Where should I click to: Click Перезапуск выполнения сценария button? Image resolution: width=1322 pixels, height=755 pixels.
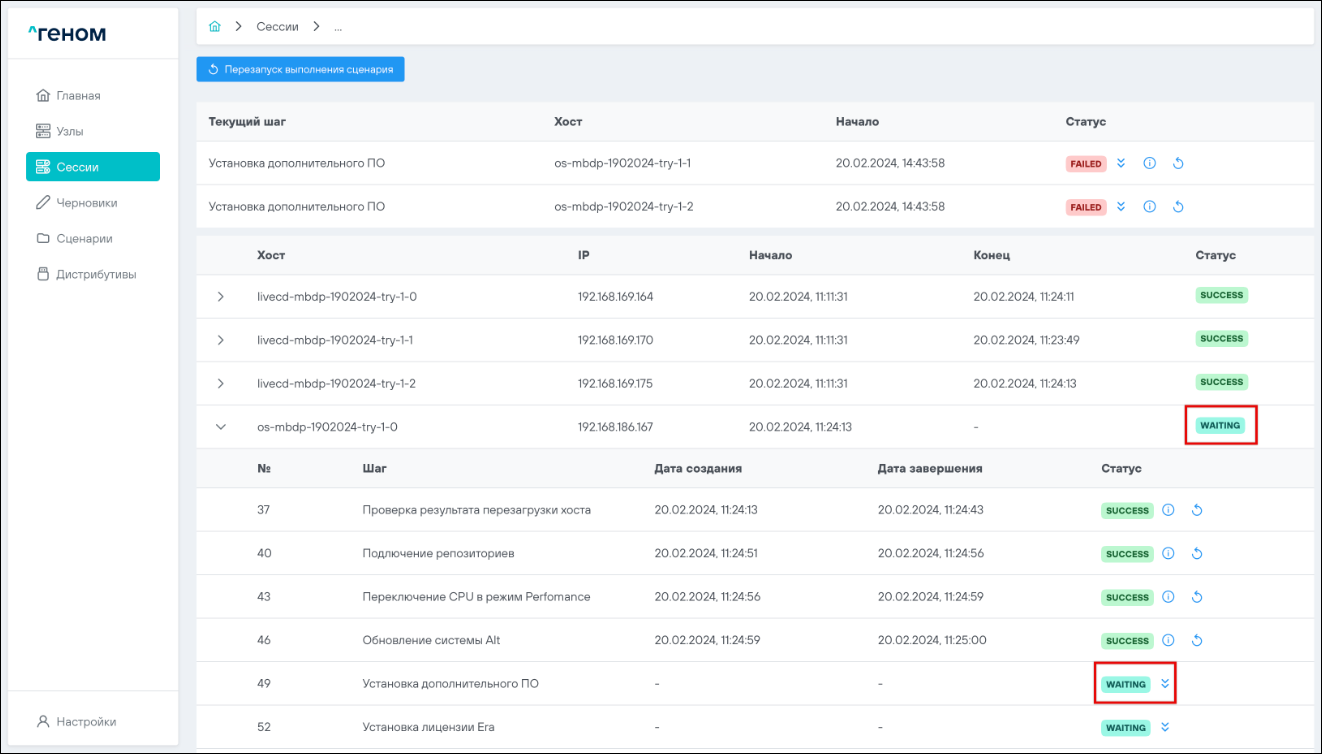(301, 69)
